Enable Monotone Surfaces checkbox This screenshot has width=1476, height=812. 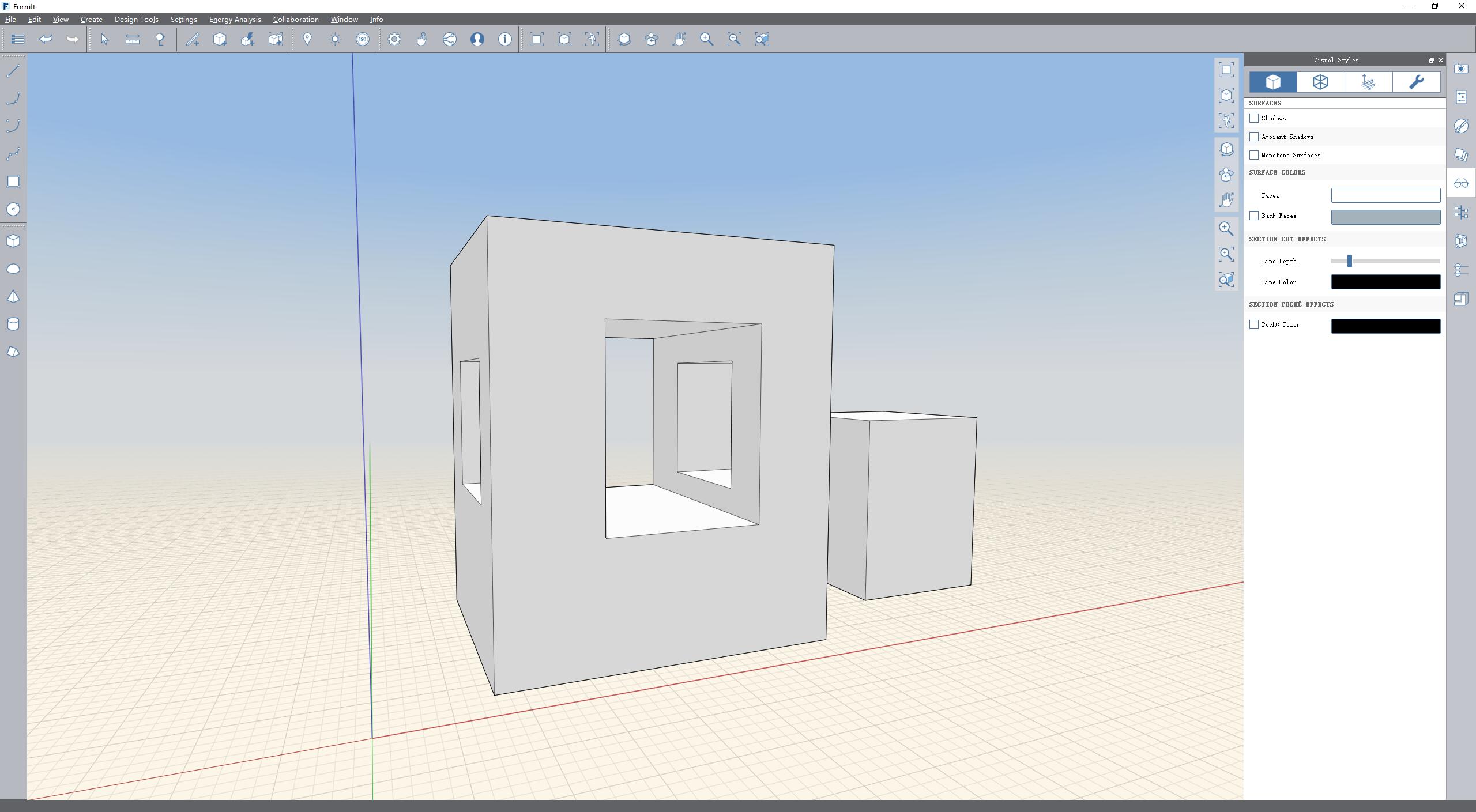[x=1254, y=155]
